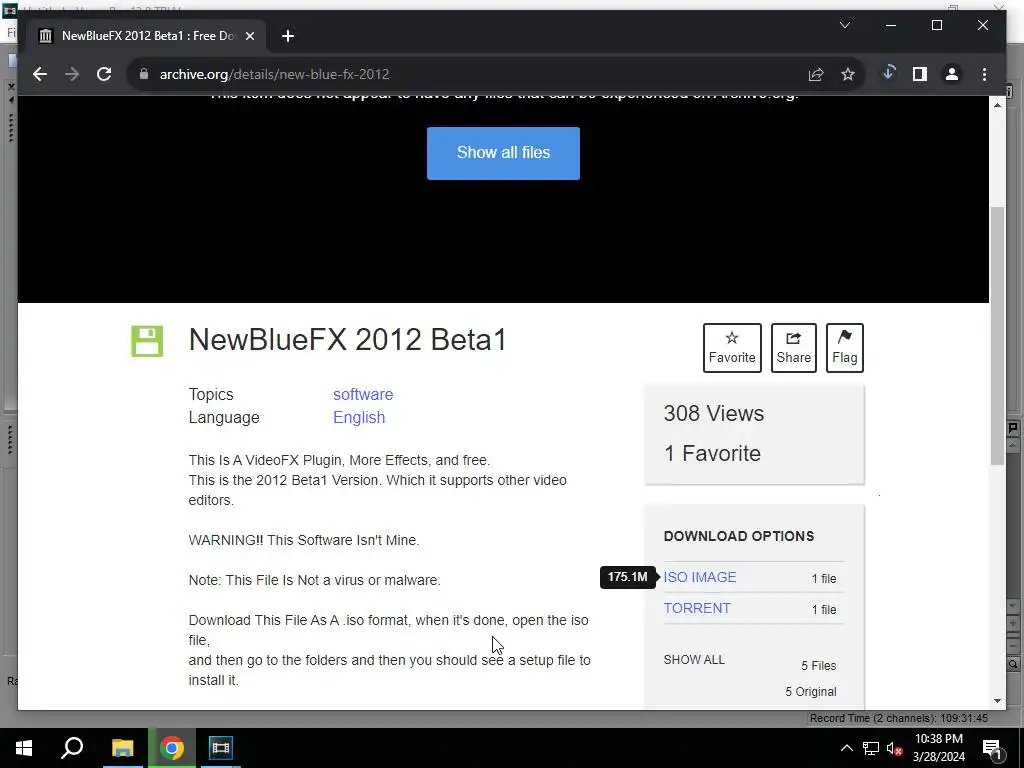The image size is (1024, 768).
Task: Download the ISO IMAGE file
Action: pyautogui.click(x=699, y=577)
